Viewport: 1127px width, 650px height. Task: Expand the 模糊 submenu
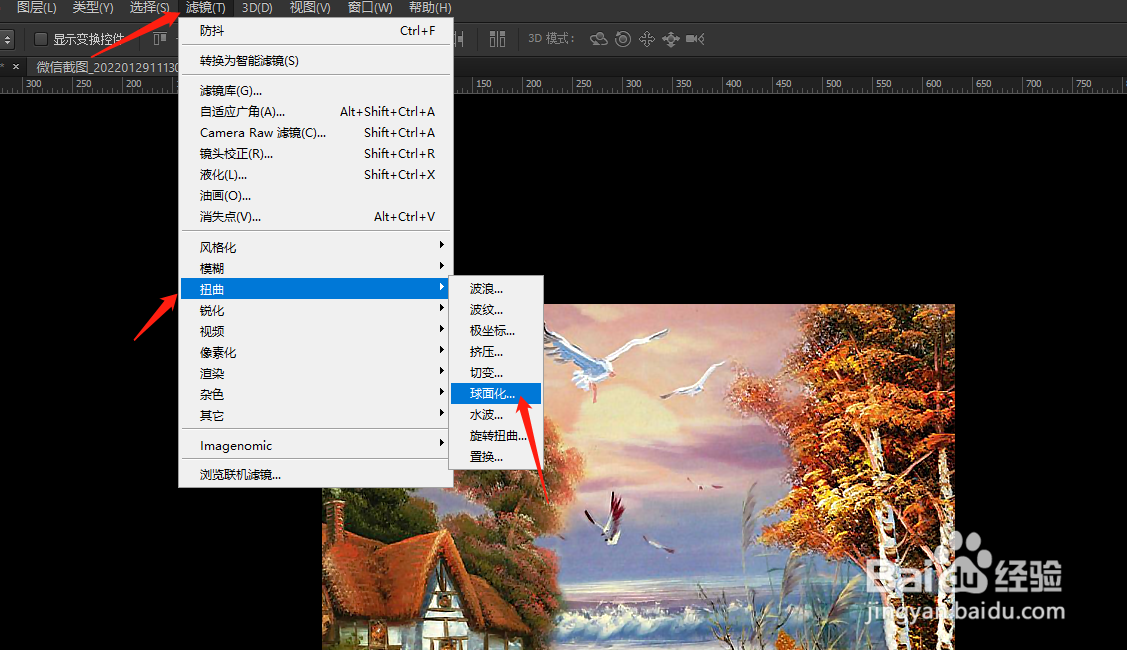(316, 267)
